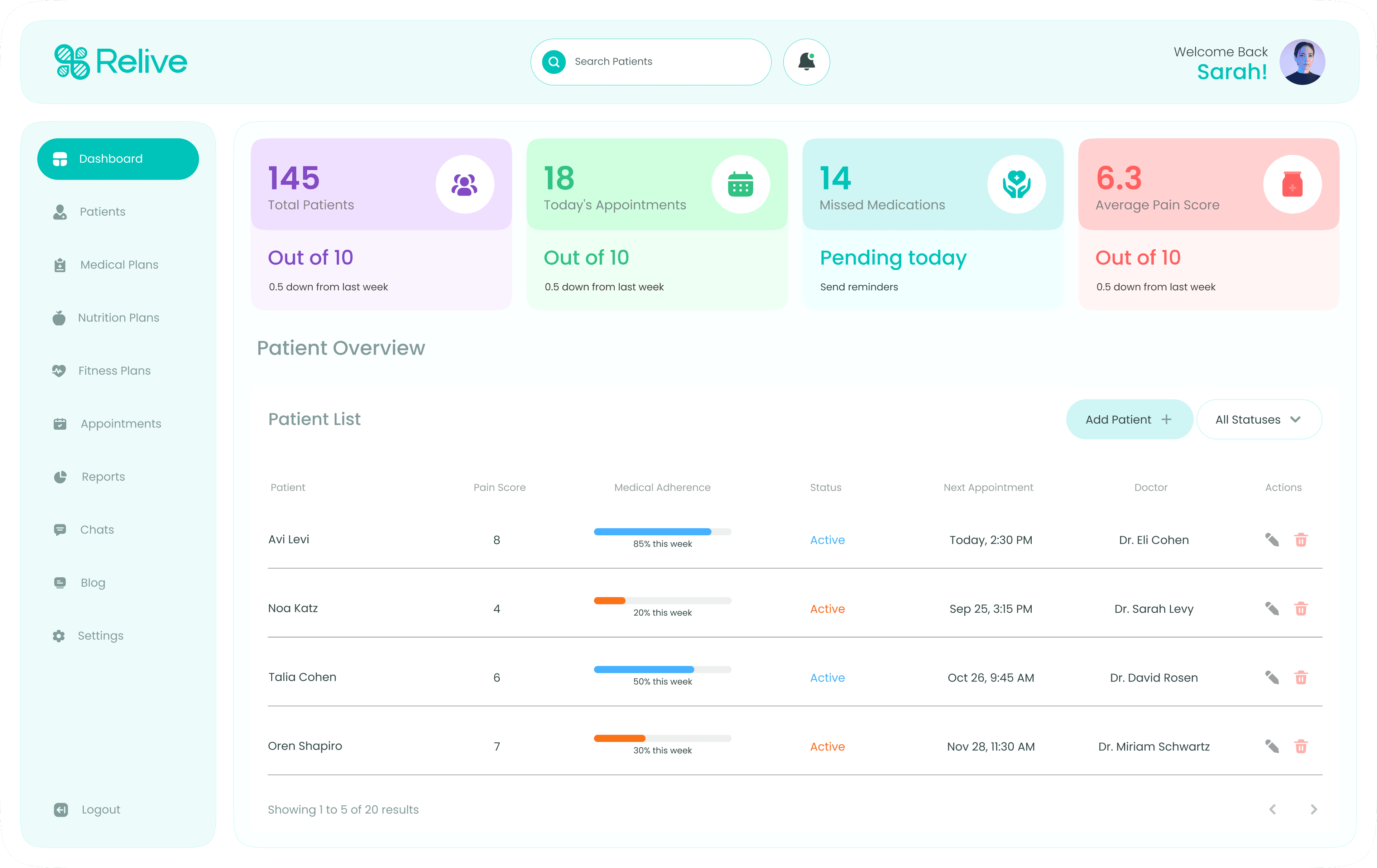
Task: Click Today's Appointments calendar icon
Action: coord(740,185)
